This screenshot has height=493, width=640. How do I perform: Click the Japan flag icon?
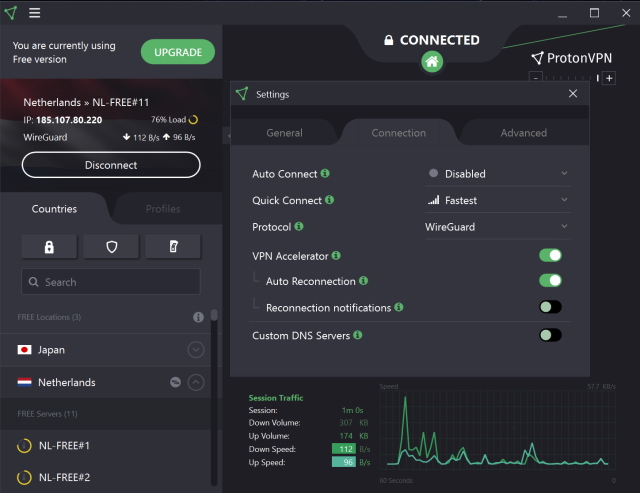tap(24, 350)
